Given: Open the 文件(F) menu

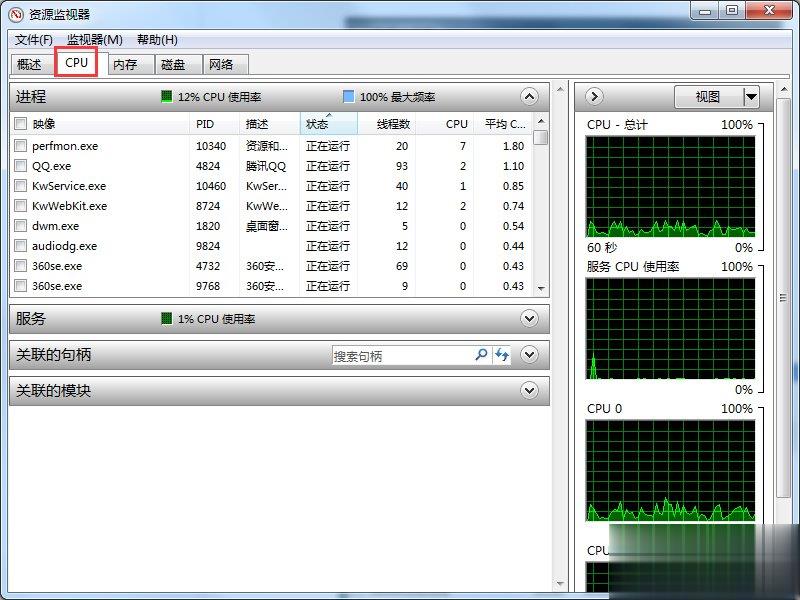Looking at the screenshot, I should pyautogui.click(x=34, y=40).
